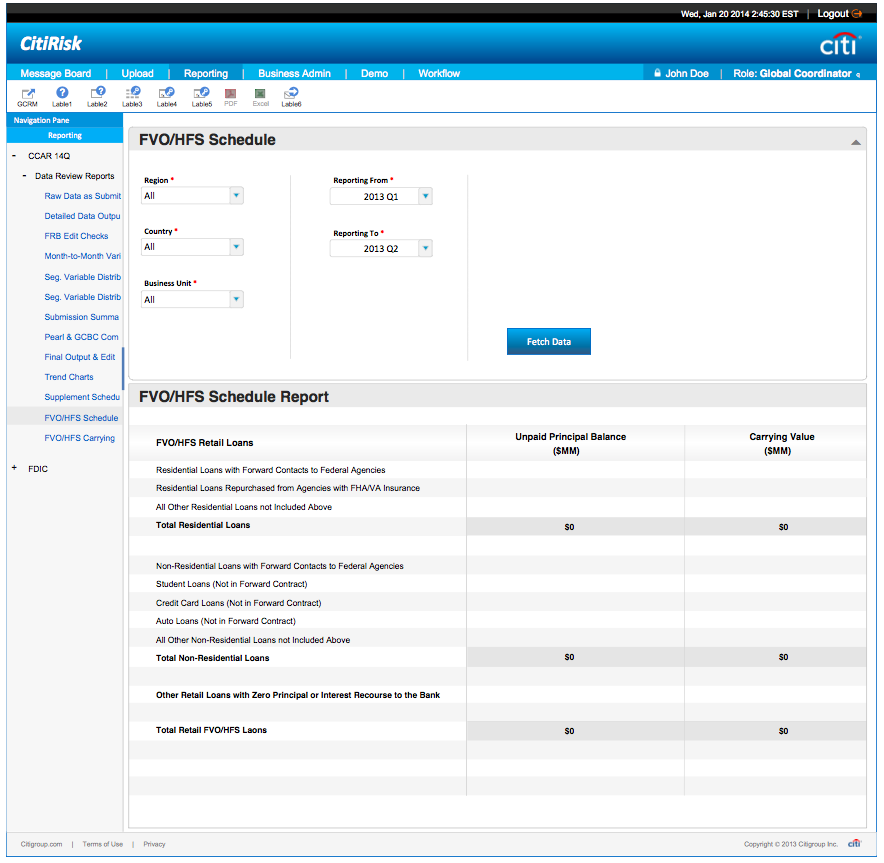Export the report as PDF
Viewport: 884px width, 863px height.
pyautogui.click(x=231, y=96)
